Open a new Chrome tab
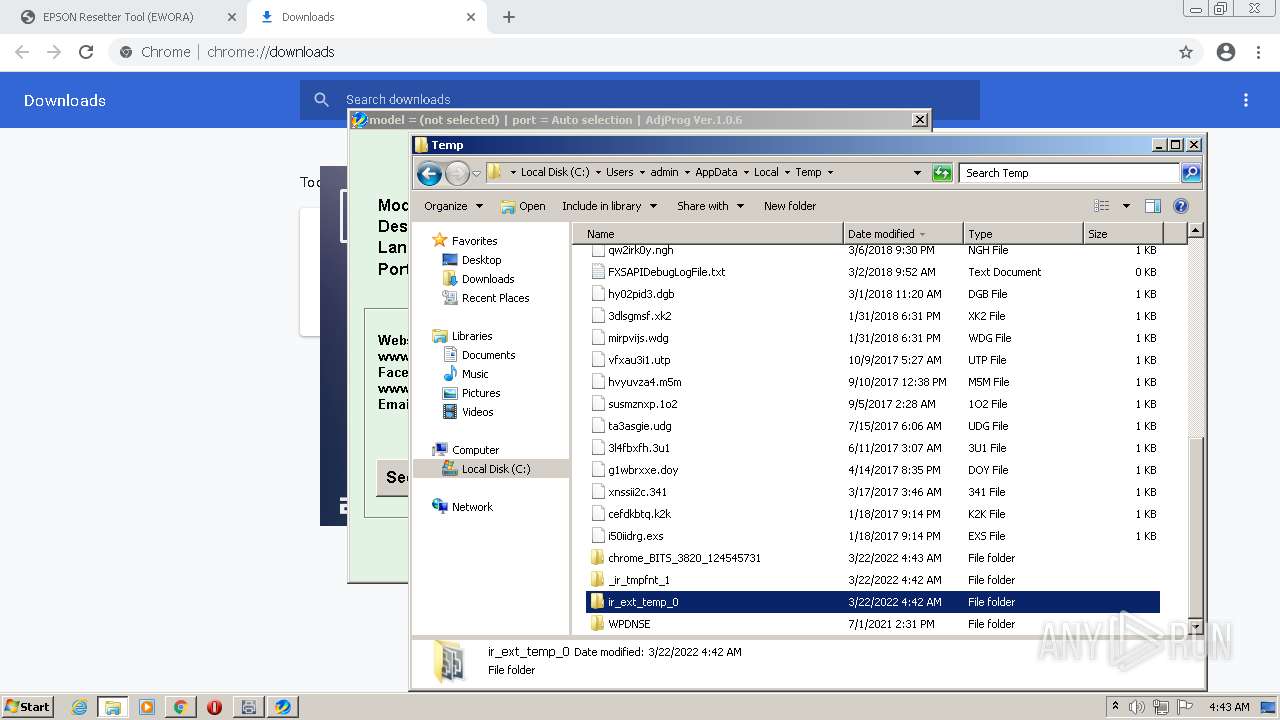This screenshot has height=720, width=1280. click(509, 17)
